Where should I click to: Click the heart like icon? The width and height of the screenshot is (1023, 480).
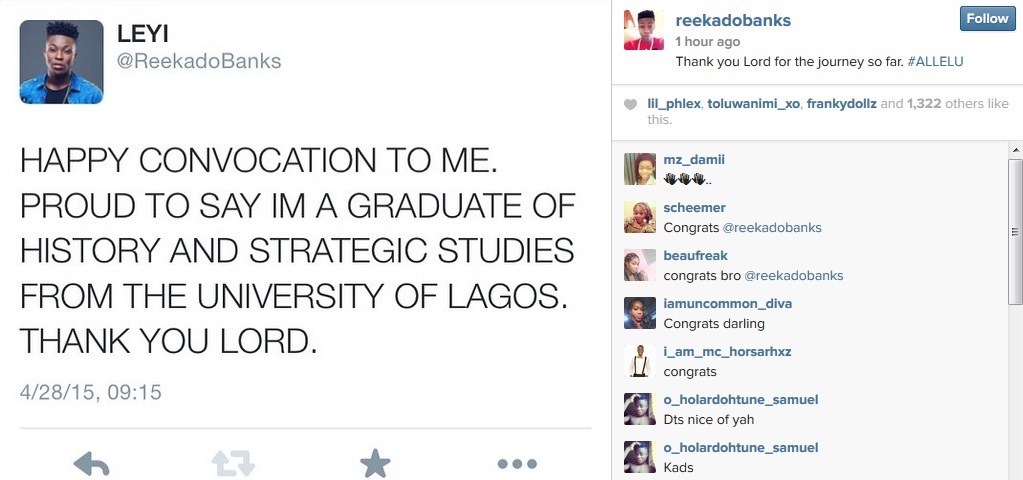(630, 104)
